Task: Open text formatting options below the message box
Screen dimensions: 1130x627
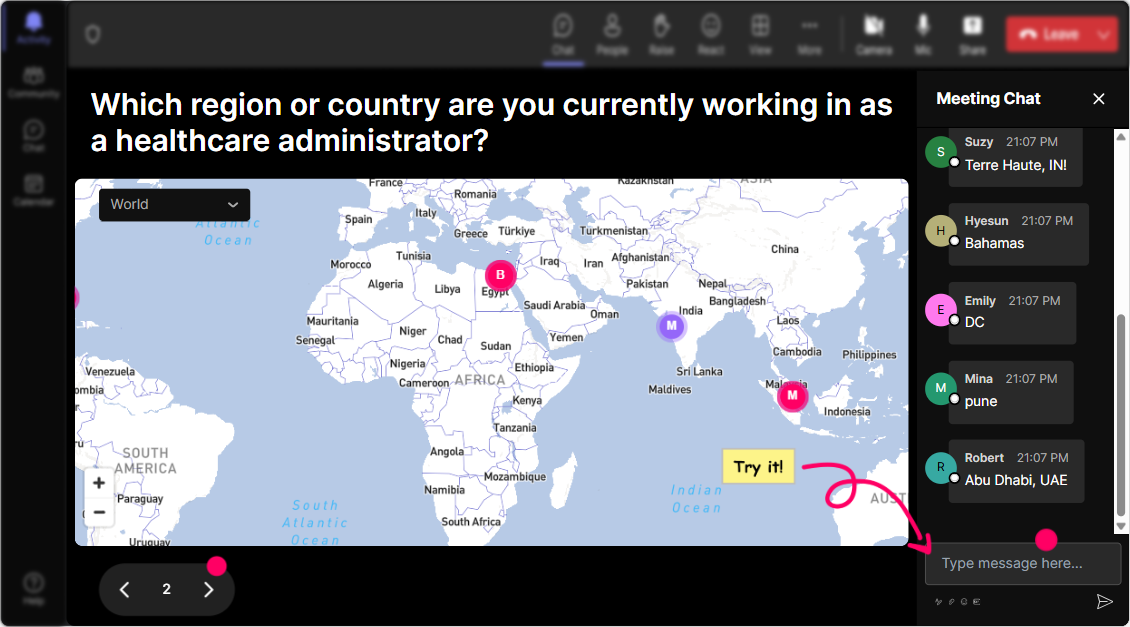Action: [x=938, y=602]
